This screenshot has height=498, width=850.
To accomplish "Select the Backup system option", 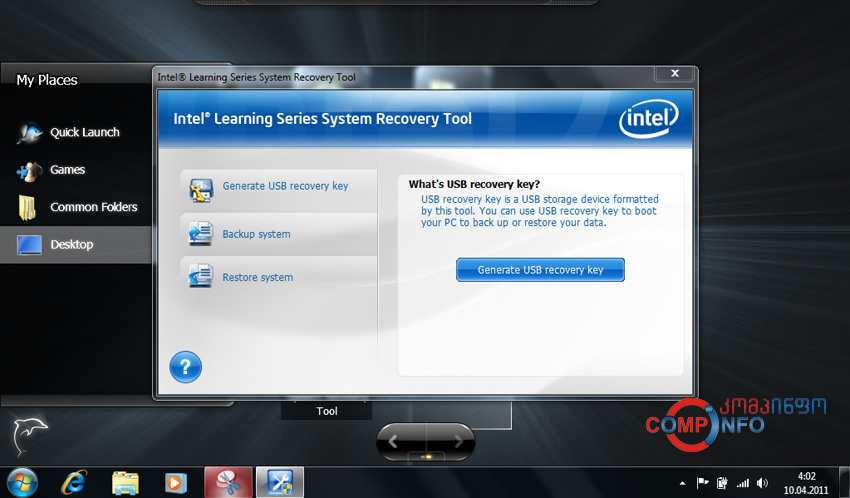I will coord(279,234).
